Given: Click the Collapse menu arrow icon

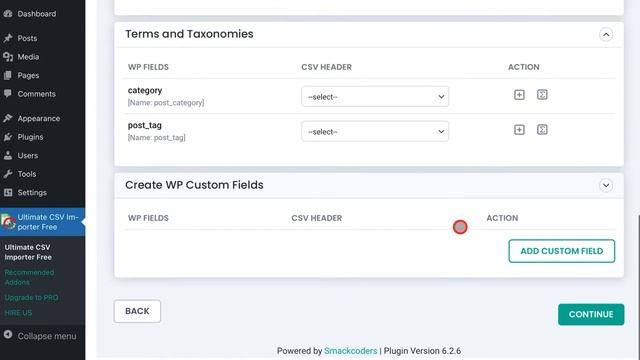Looking at the screenshot, I should point(8,335).
